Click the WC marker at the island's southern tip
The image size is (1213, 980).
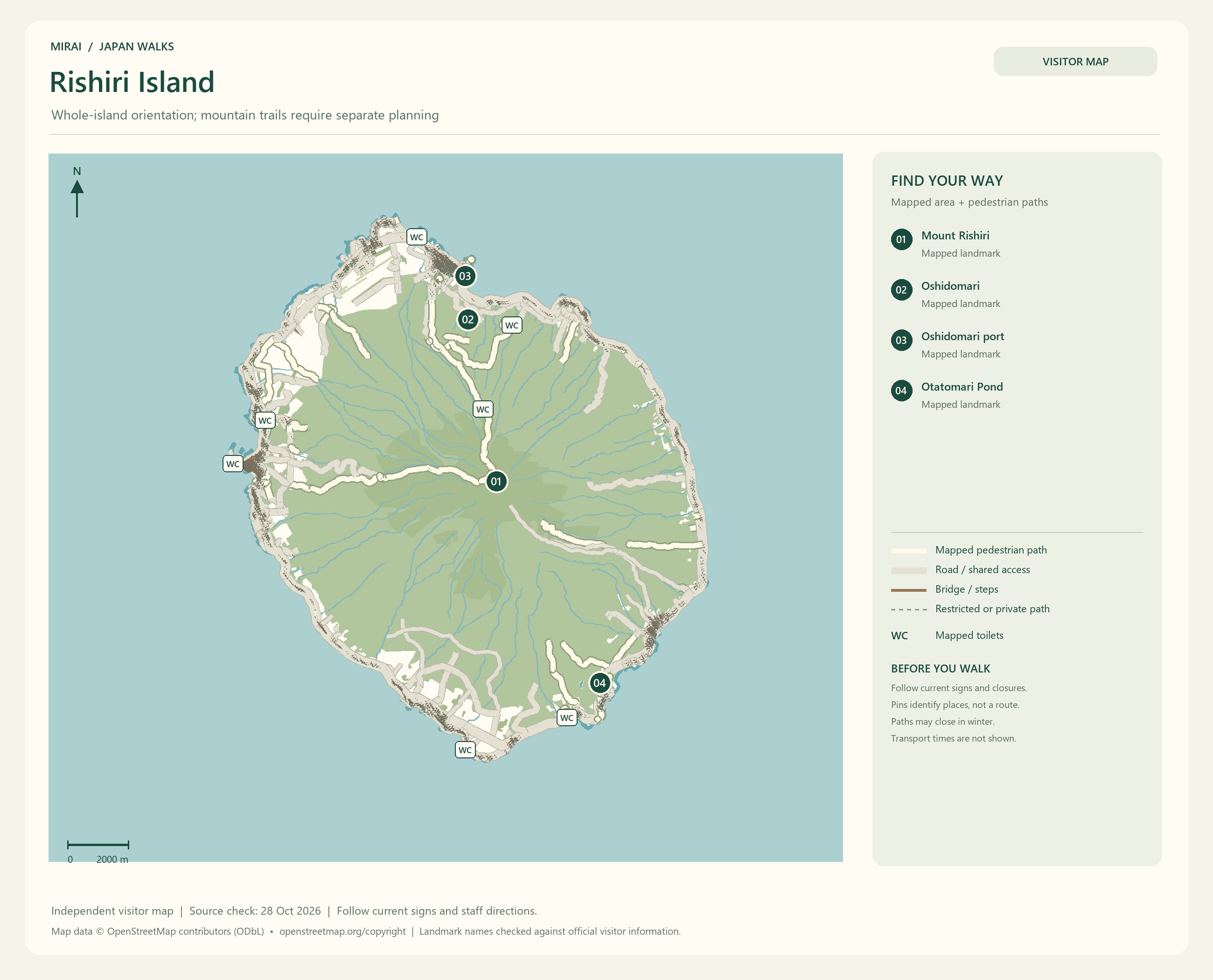465,750
